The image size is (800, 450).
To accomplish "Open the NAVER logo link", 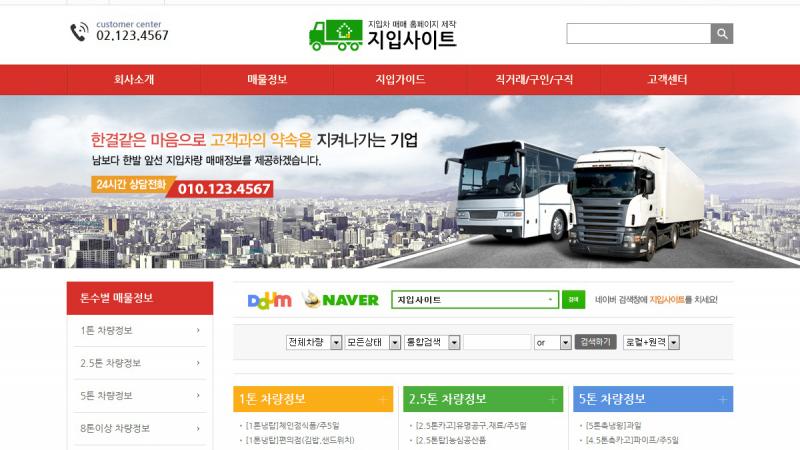I will point(340,299).
